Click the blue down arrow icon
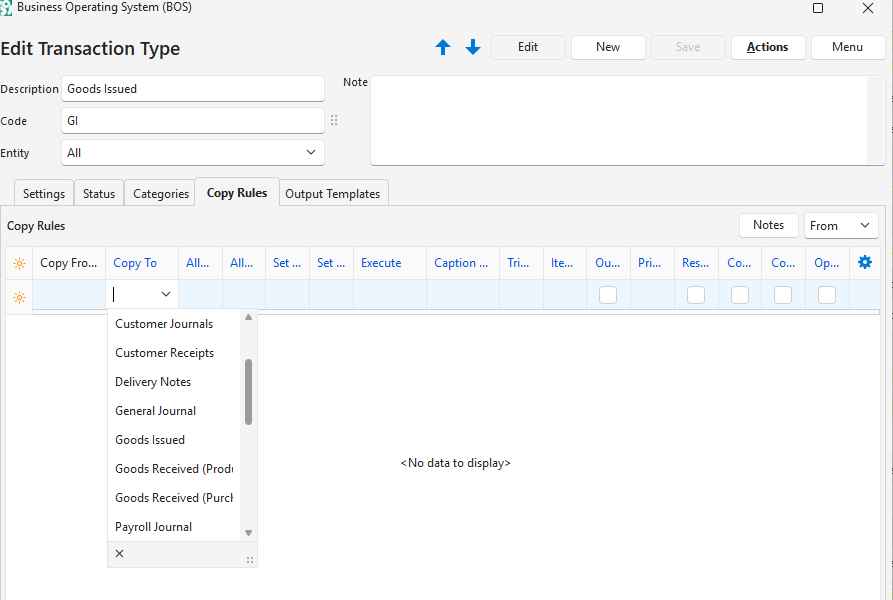The height and width of the screenshot is (600, 893). pos(473,47)
